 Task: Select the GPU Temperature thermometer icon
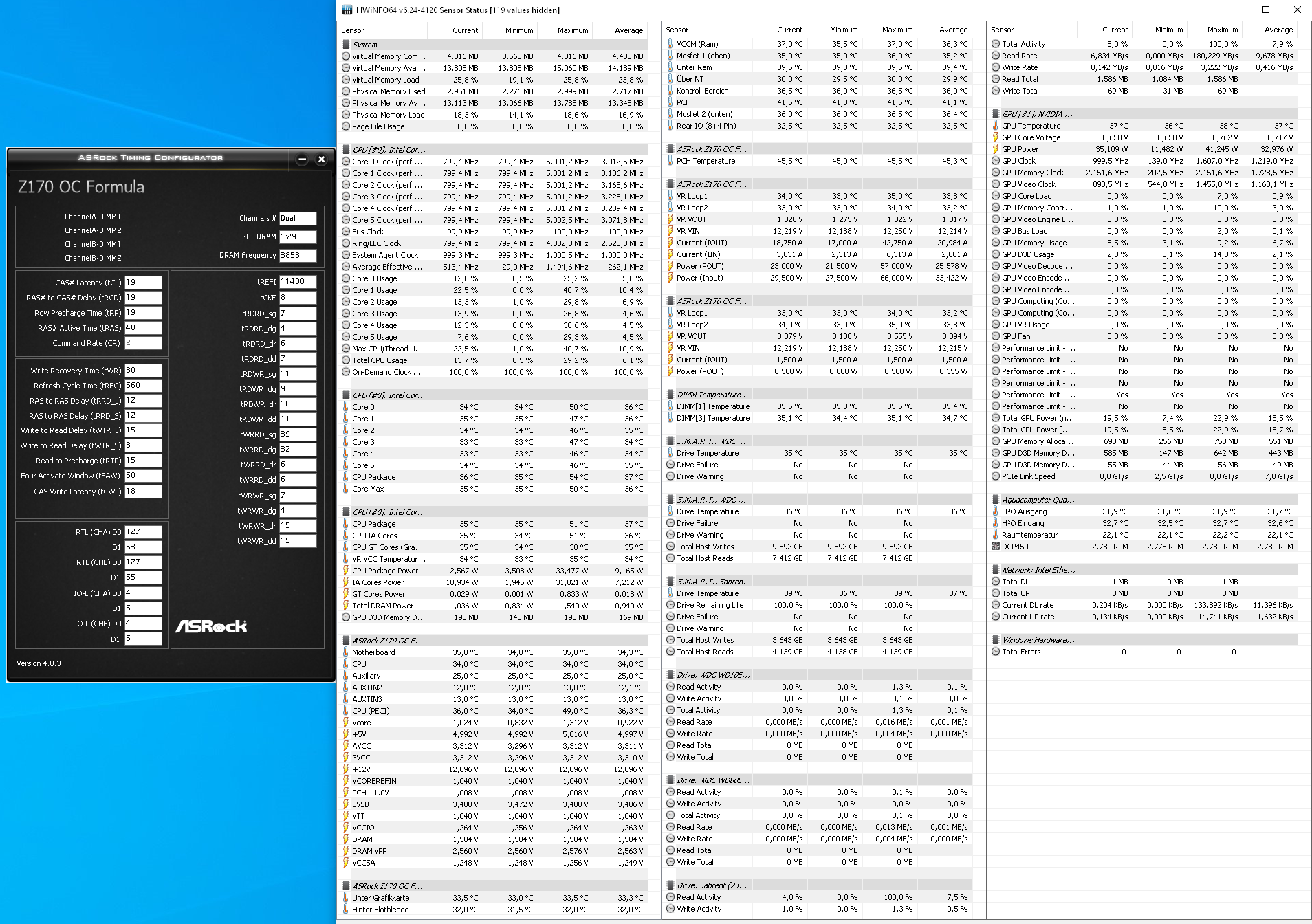coord(996,126)
